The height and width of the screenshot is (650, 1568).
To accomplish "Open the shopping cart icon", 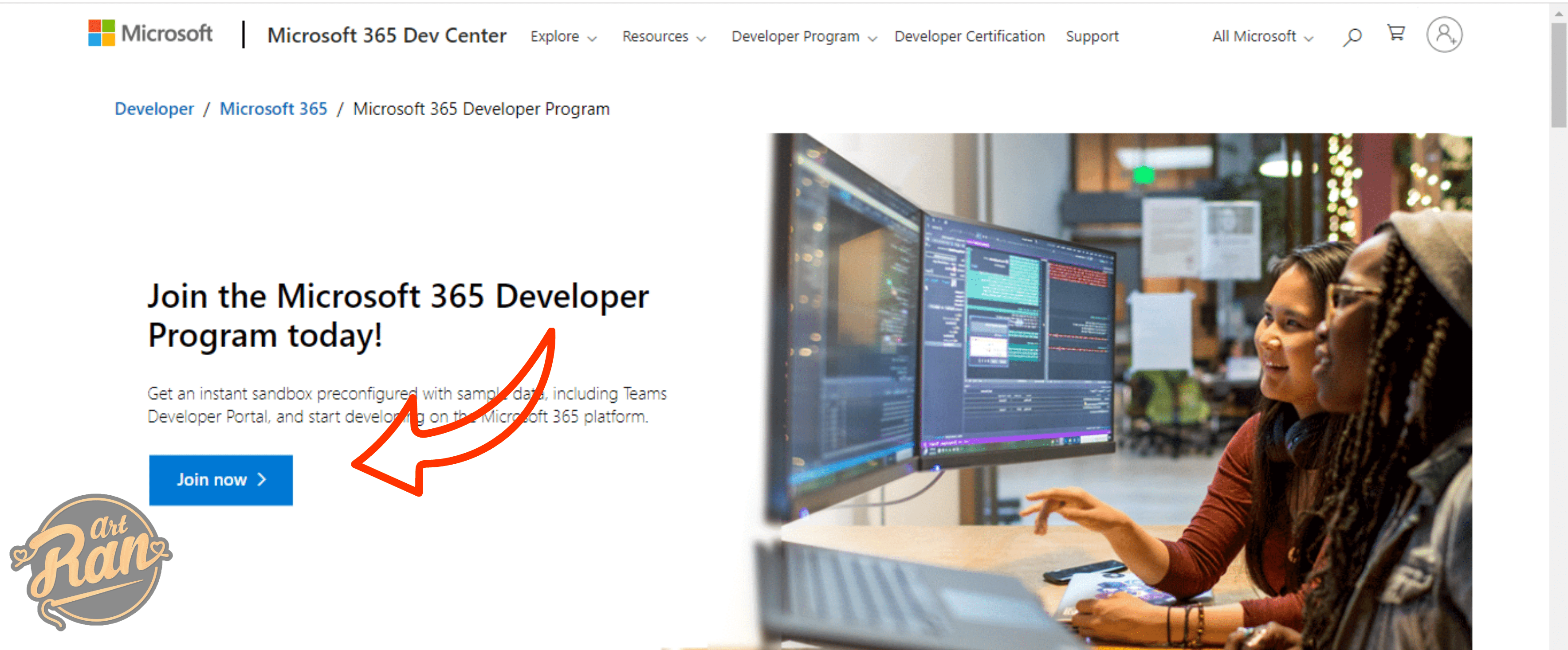I will point(1396,33).
